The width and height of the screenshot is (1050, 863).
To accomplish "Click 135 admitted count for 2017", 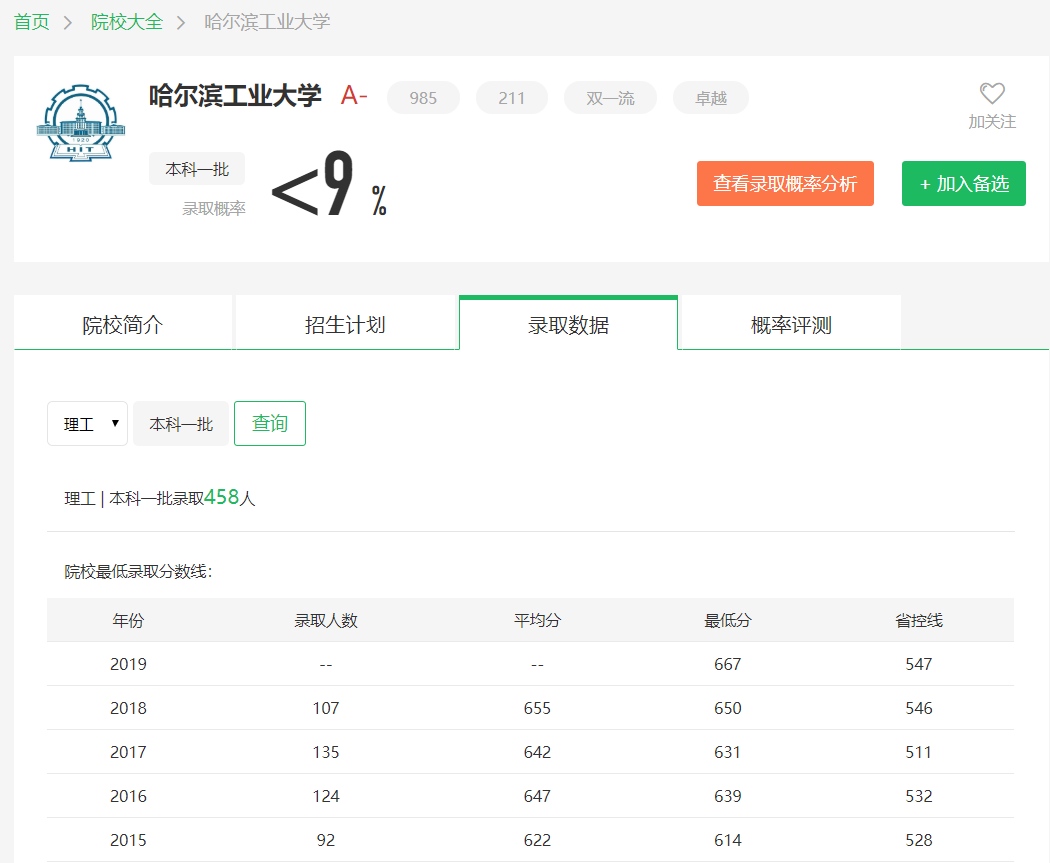I will [325, 752].
